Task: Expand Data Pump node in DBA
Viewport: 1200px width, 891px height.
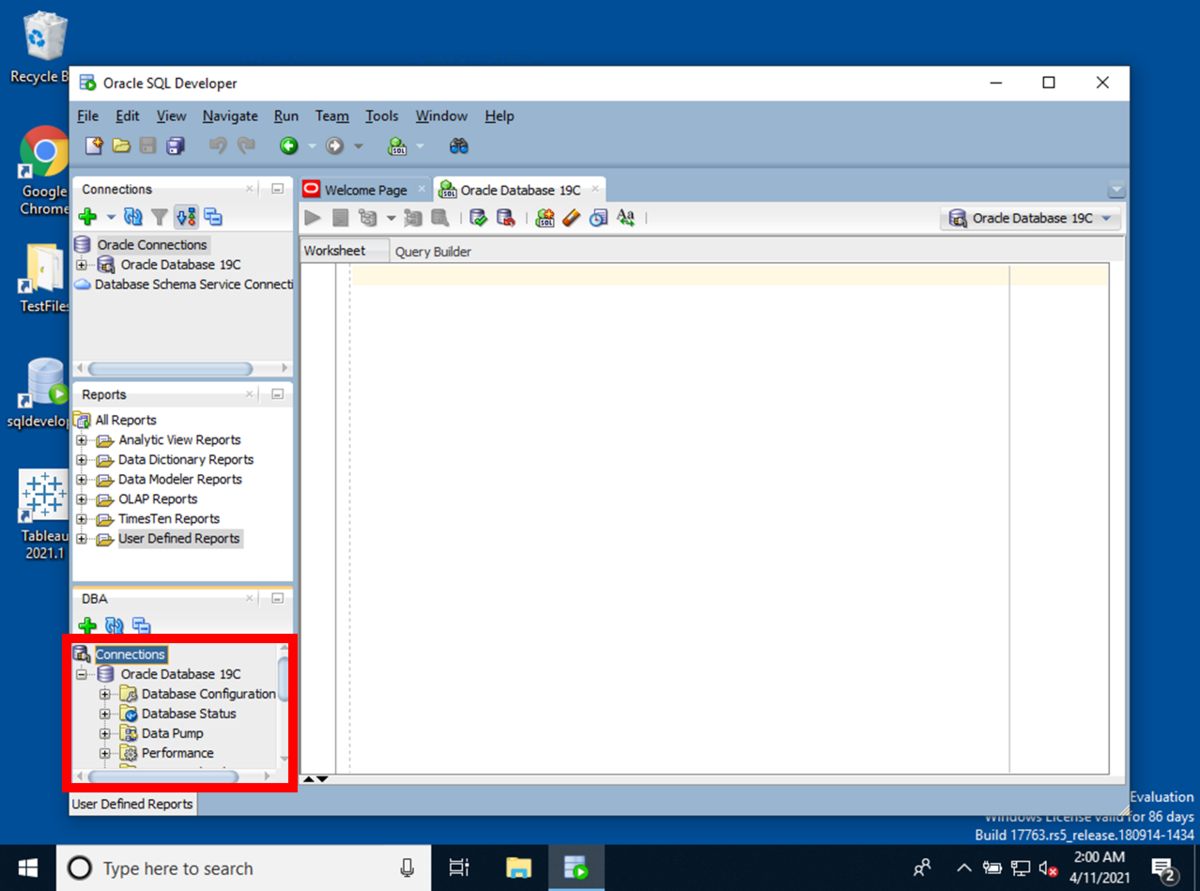Action: [105, 733]
